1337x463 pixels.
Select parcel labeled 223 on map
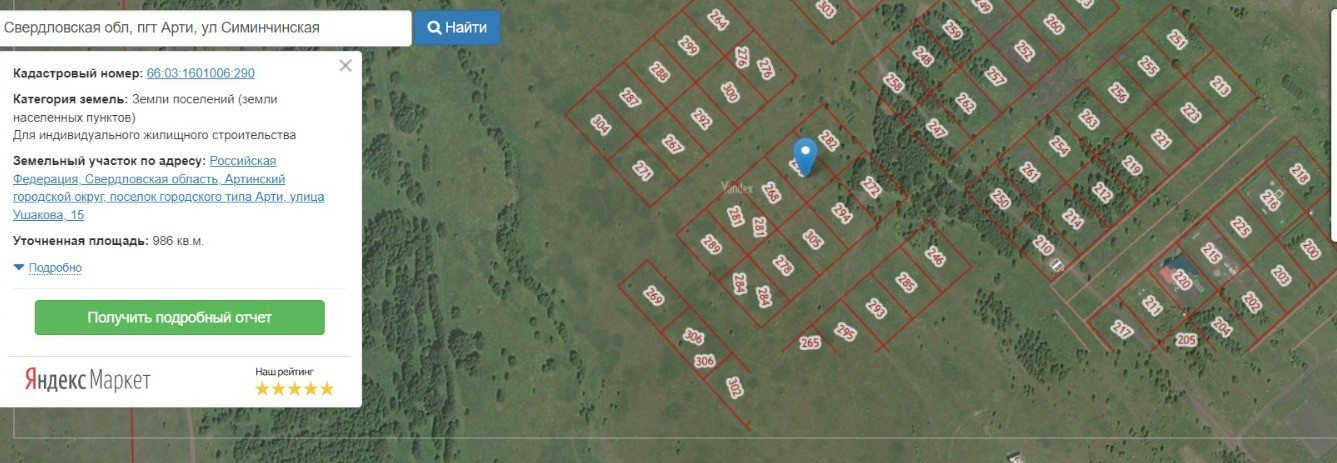tap(1190, 112)
